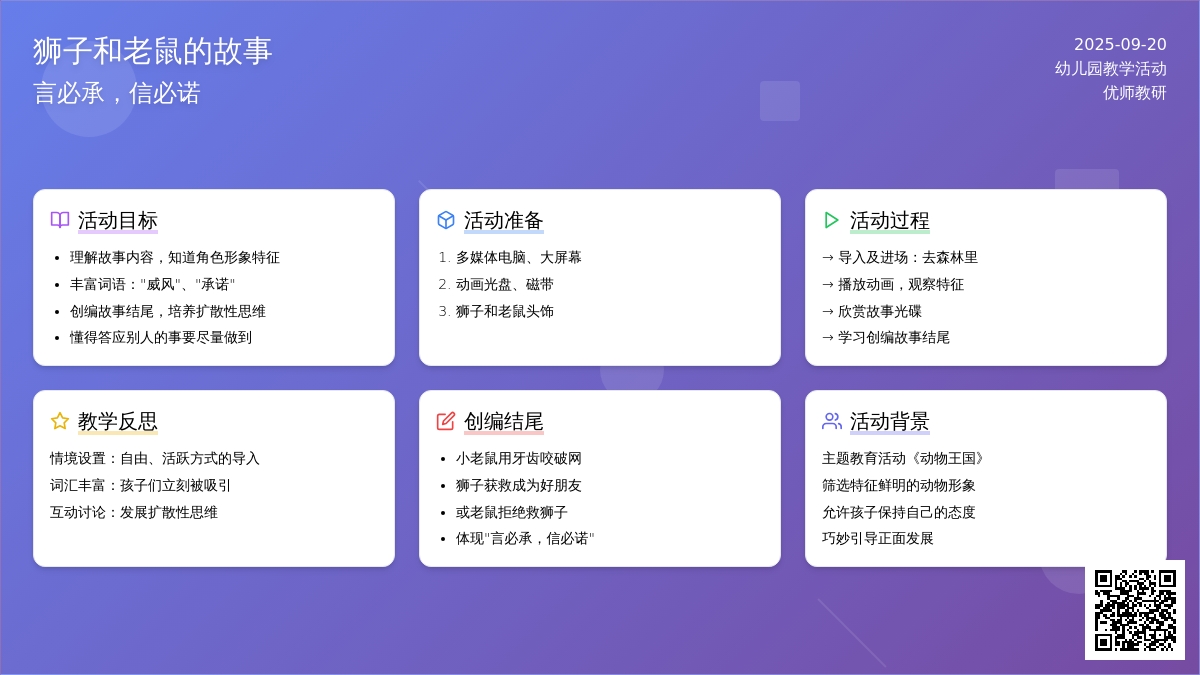Click the book icon beside 活动目标
1200x675 pixels.
(60, 220)
